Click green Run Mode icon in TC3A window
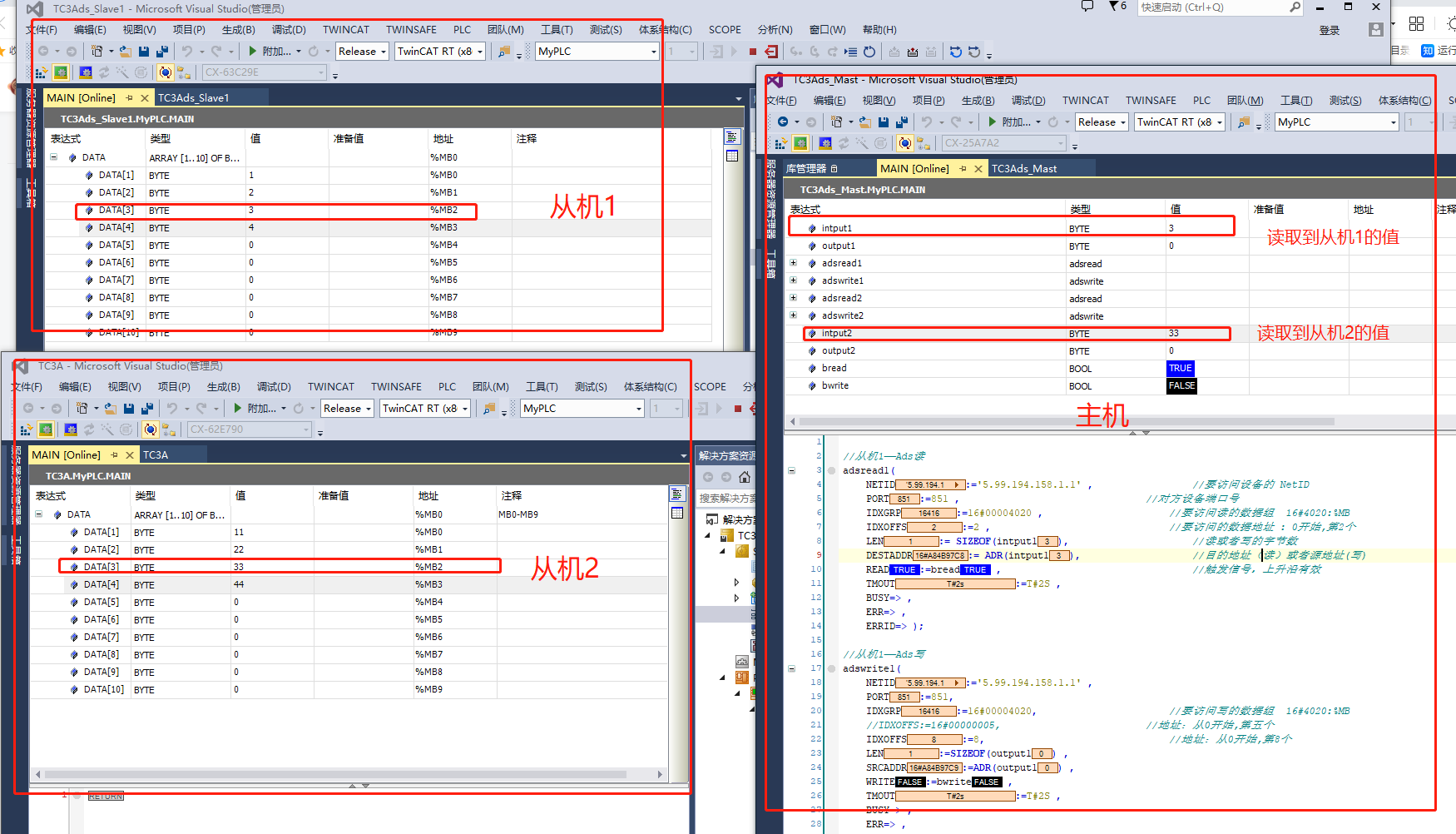This screenshot has height=834, width=1456. click(x=46, y=429)
